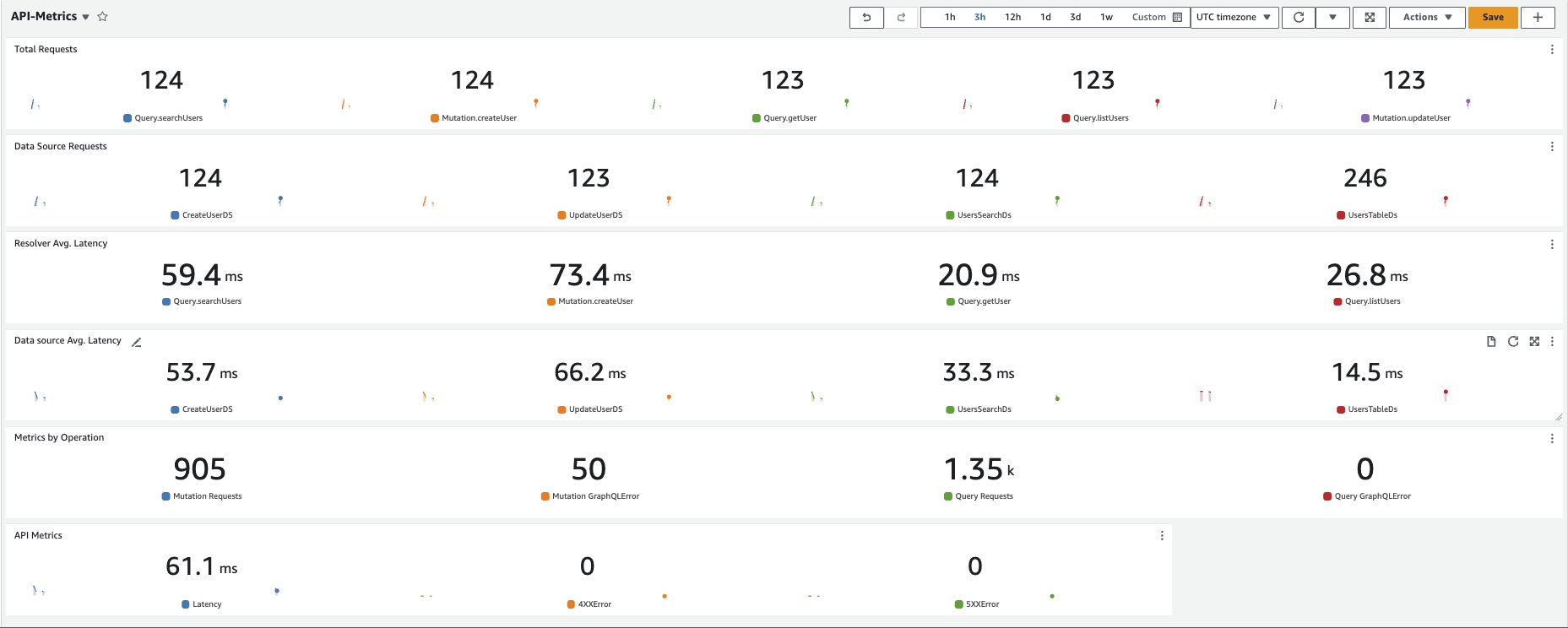Viewport: 1568px width, 628px height.
Task: Click the resize handle of the latency widget
Action: point(1558,417)
